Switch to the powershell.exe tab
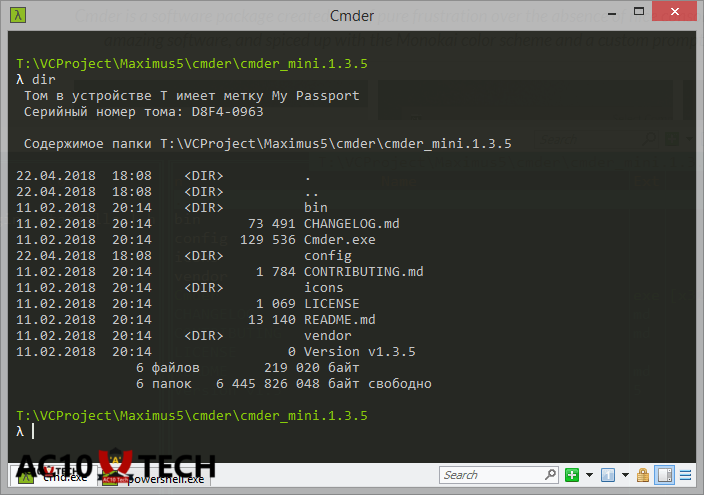Image resolution: width=704 pixels, height=495 pixels. coord(155,477)
